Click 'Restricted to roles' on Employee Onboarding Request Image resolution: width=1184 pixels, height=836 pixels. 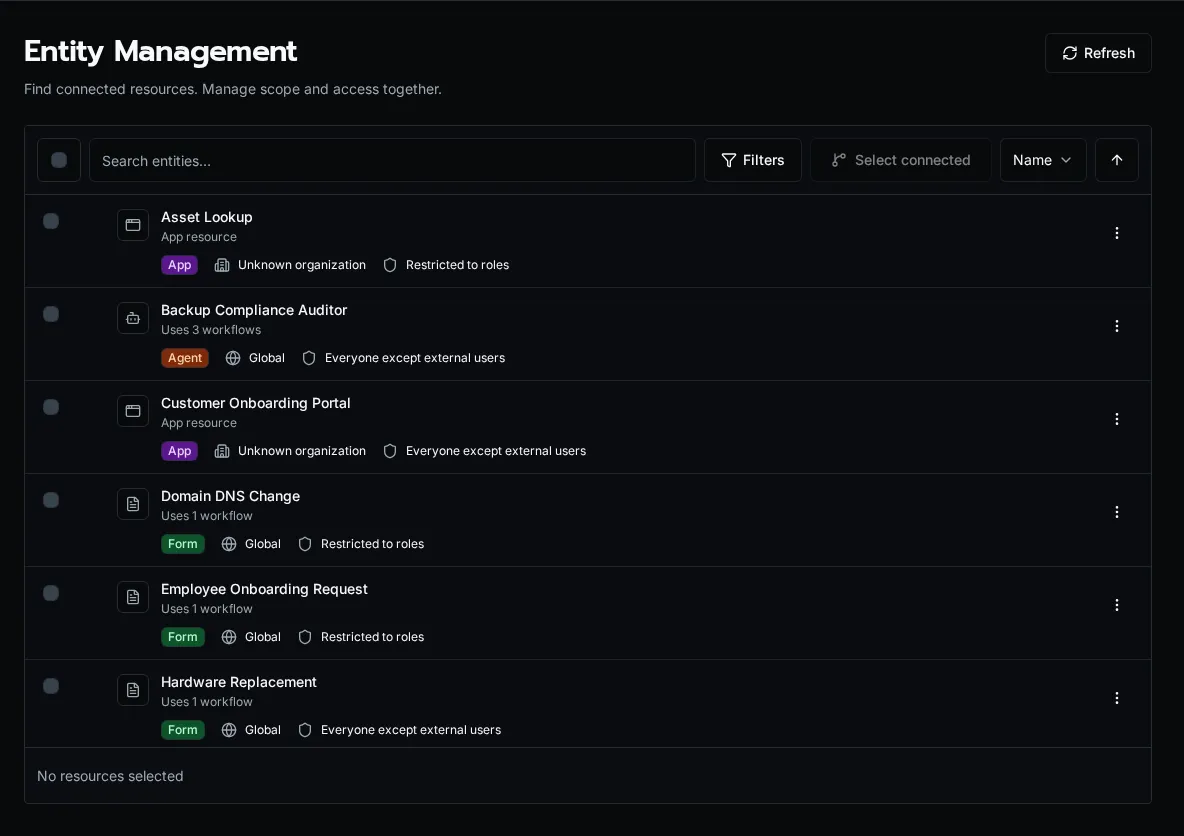point(372,637)
